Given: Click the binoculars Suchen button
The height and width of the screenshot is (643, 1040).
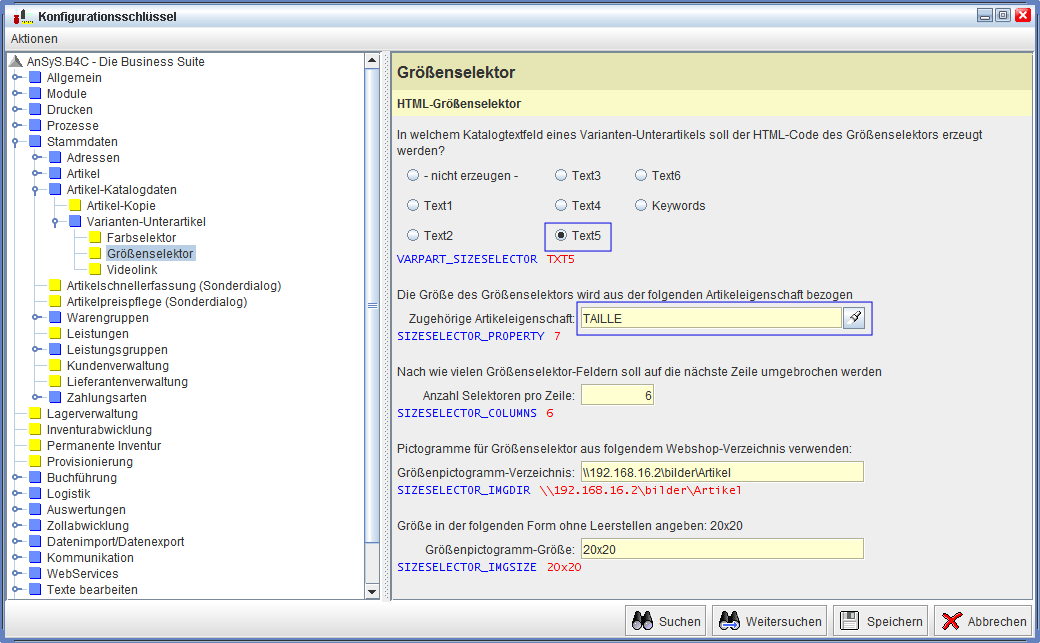Looking at the screenshot, I should (x=665, y=621).
